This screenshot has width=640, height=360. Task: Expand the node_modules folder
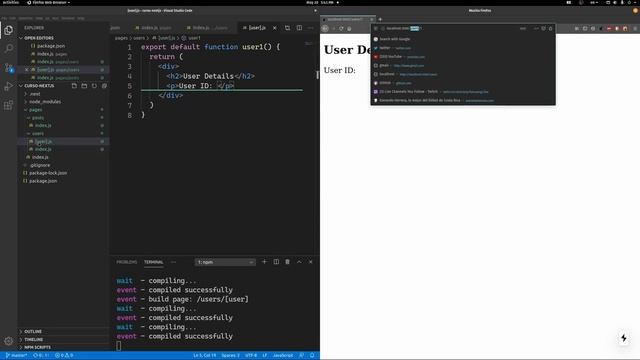pos(45,102)
